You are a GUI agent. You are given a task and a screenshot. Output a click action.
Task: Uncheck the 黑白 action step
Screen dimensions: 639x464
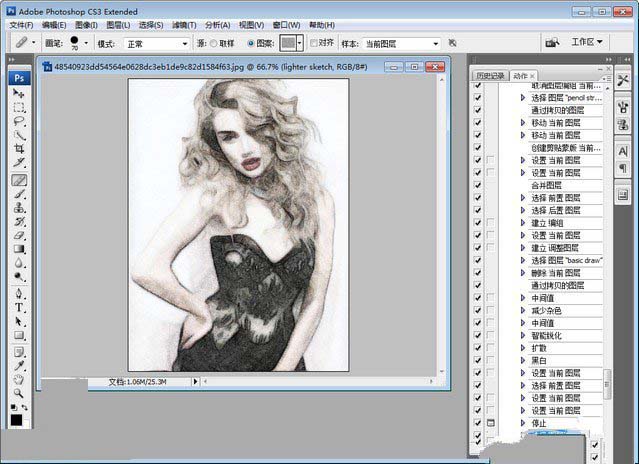(478, 361)
